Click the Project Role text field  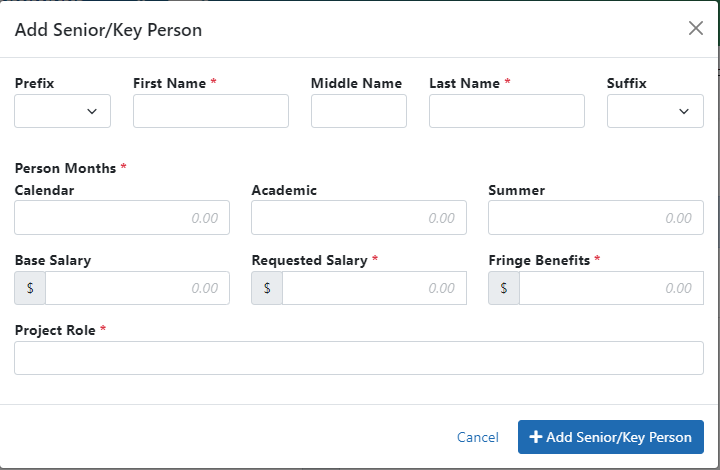358,358
